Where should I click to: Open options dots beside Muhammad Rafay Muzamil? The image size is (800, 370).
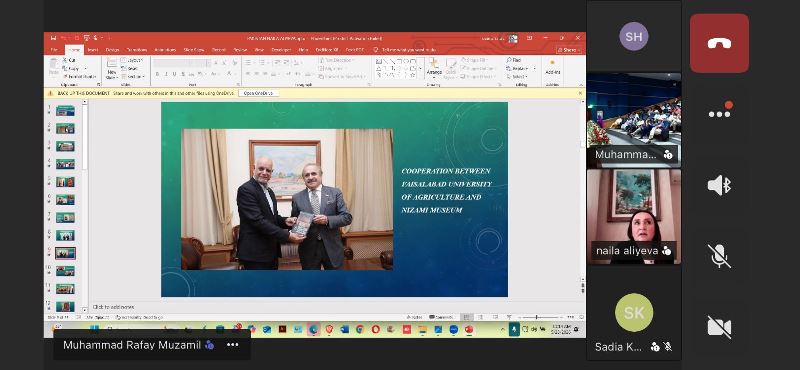coord(233,345)
